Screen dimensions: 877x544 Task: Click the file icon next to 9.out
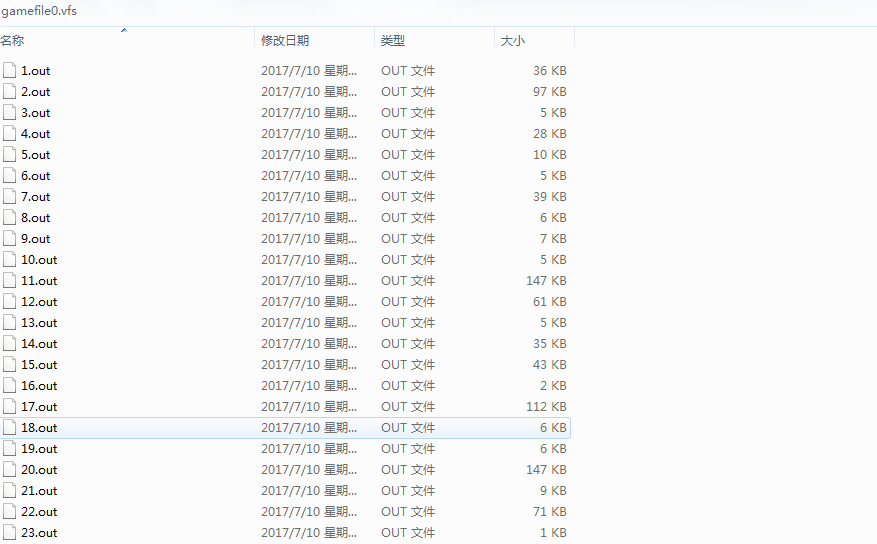(x=9, y=239)
